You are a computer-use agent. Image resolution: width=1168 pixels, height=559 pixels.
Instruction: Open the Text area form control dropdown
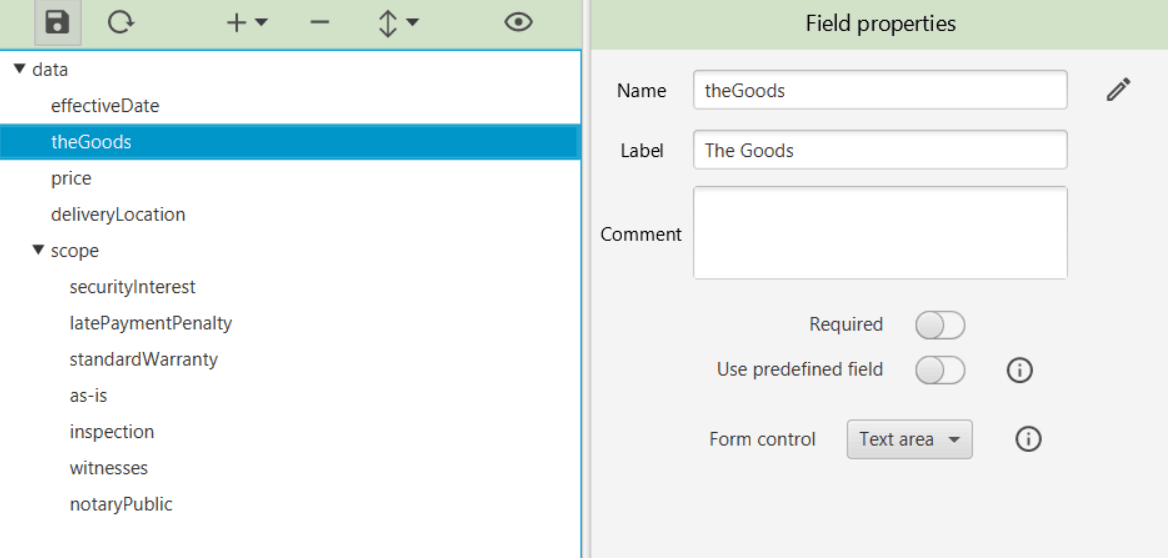tap(909, 439)
